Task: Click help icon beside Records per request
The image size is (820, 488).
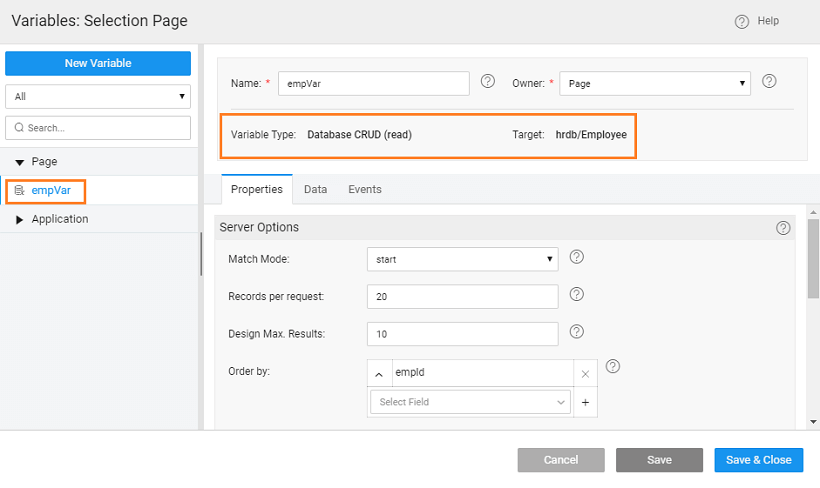Action: pos(576,295)
